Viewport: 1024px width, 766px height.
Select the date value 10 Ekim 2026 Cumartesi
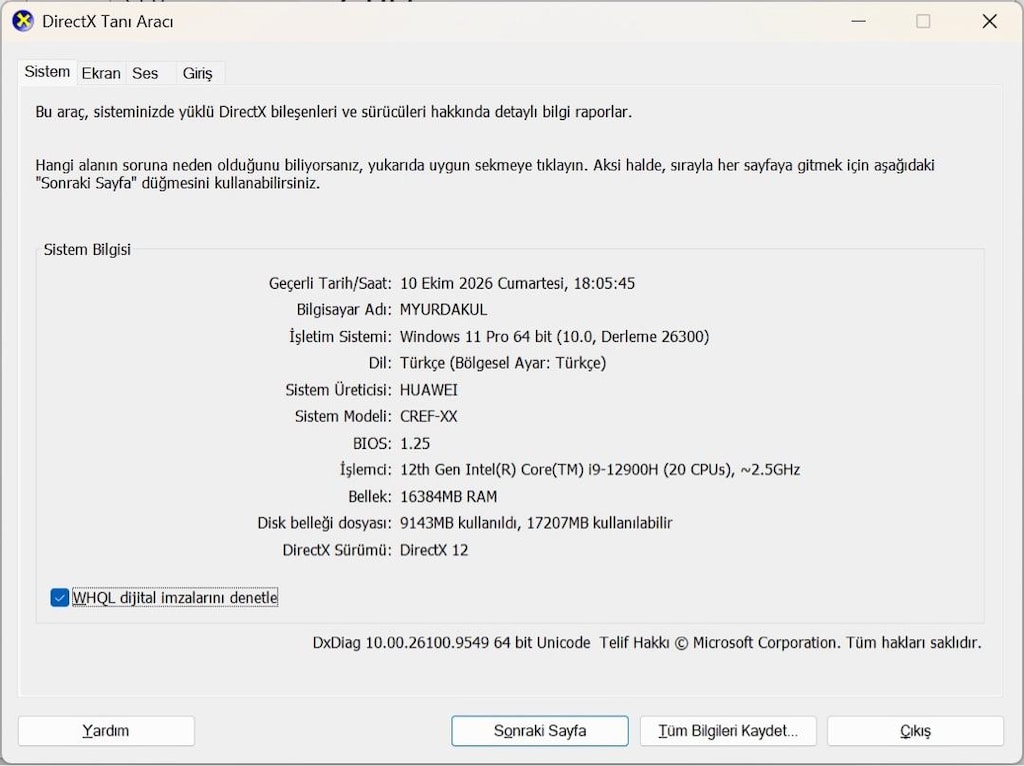[x=483, y=283]
